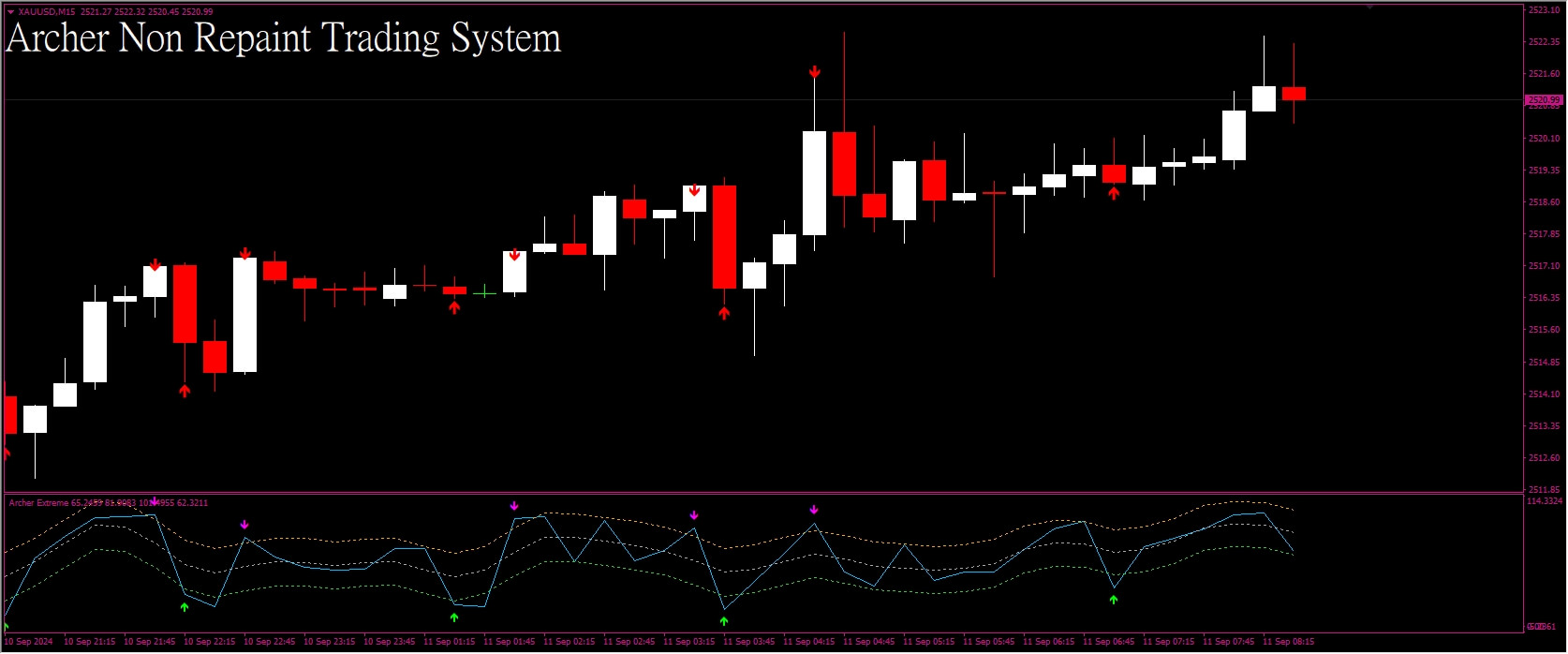Viewport: 1568px width, 654px height.
Task: Click the 11 Sep 05:45 time label
Action: [988, 642]
